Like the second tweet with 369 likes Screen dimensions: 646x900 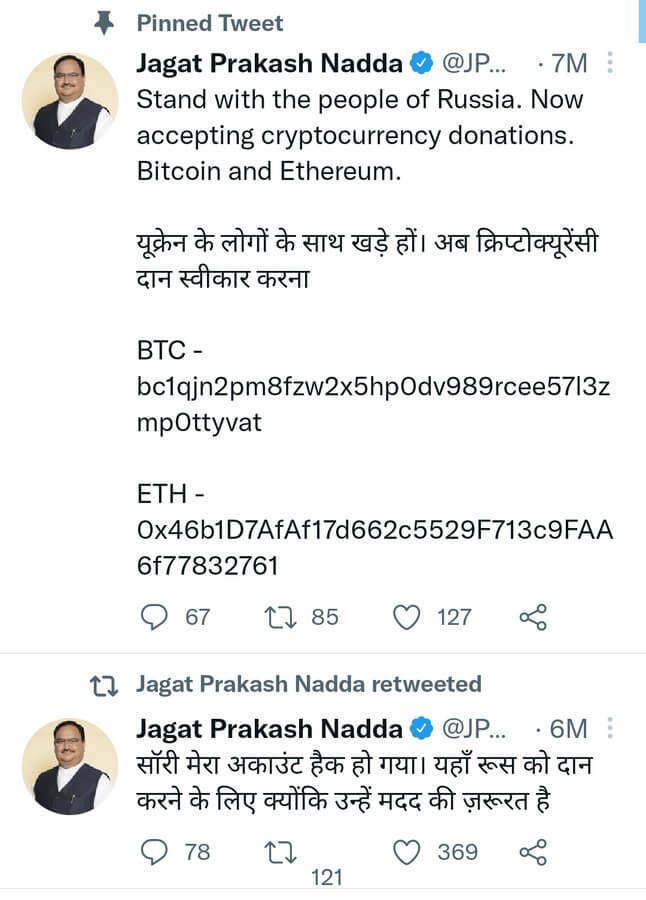pyautogui.click(x=407, y=852)
